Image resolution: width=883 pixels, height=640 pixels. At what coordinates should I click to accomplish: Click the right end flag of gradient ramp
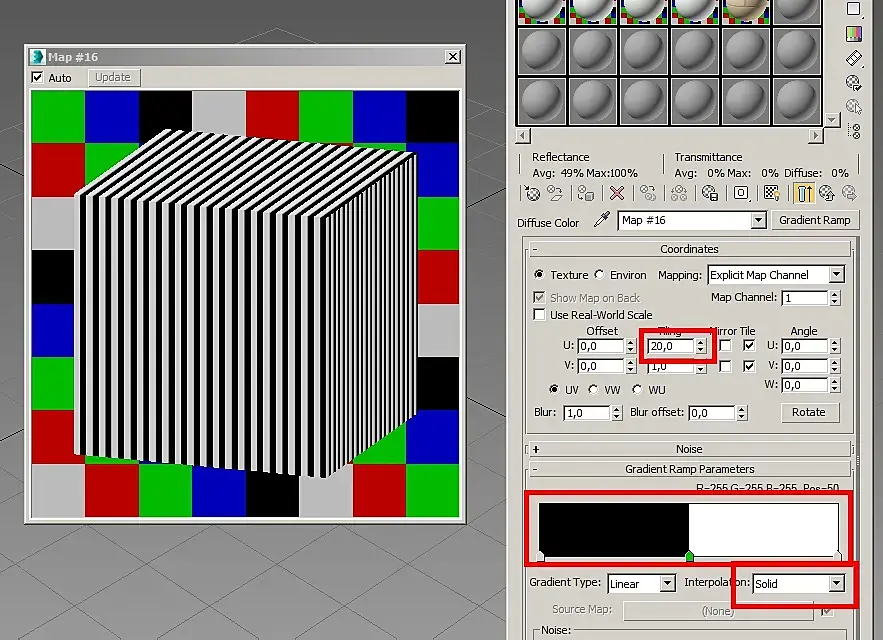click(x=837, y=557)
